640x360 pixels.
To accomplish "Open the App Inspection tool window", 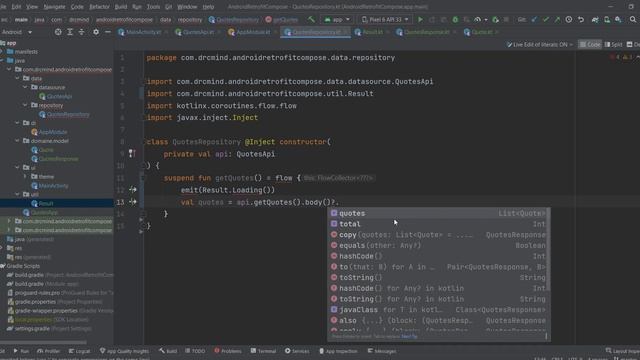I will coord(338,351).
